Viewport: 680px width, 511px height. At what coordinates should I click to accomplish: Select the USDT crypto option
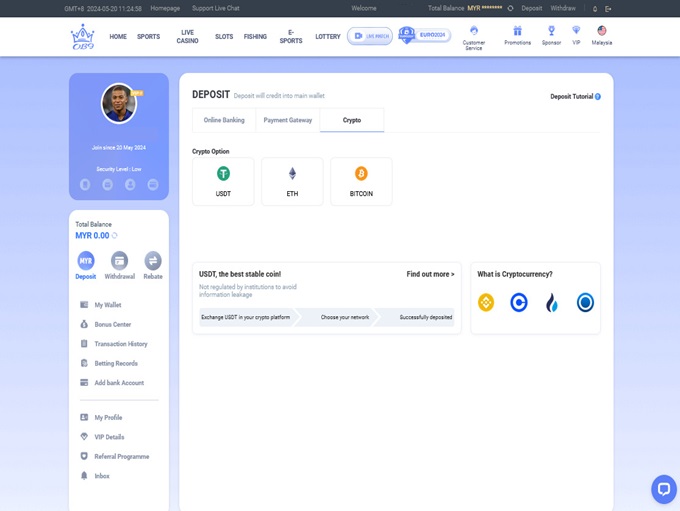[223, 181]
